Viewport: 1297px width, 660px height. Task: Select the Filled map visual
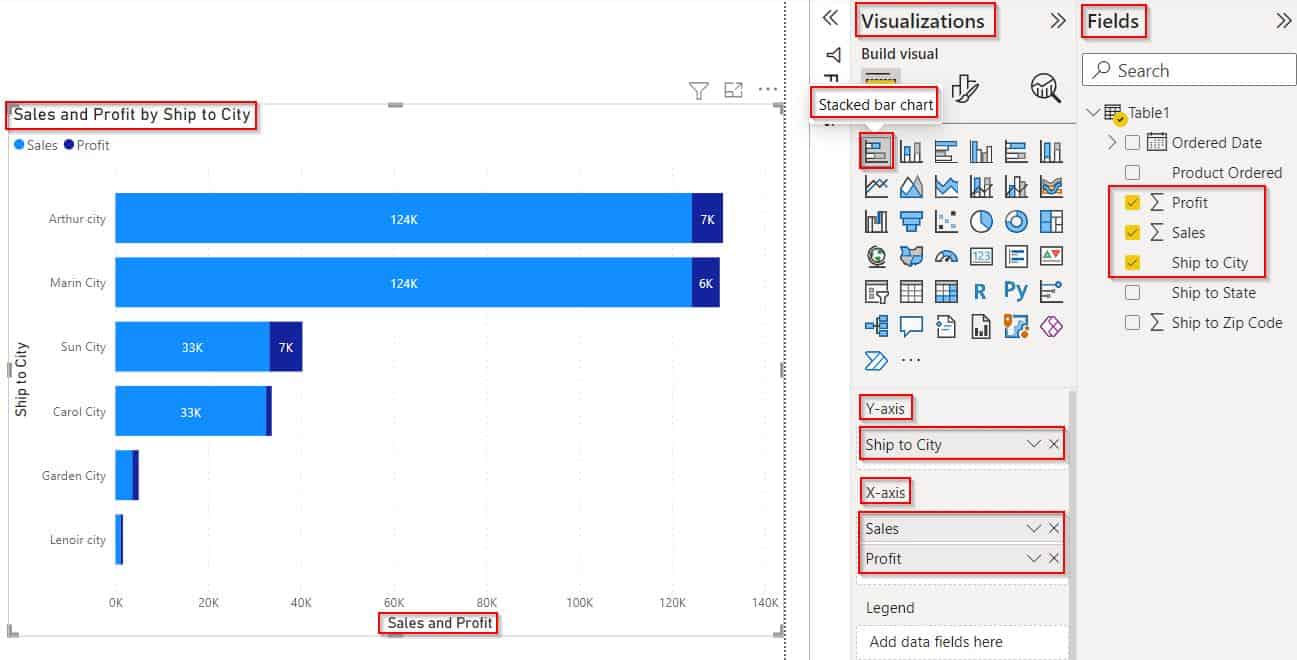(911, 256)
